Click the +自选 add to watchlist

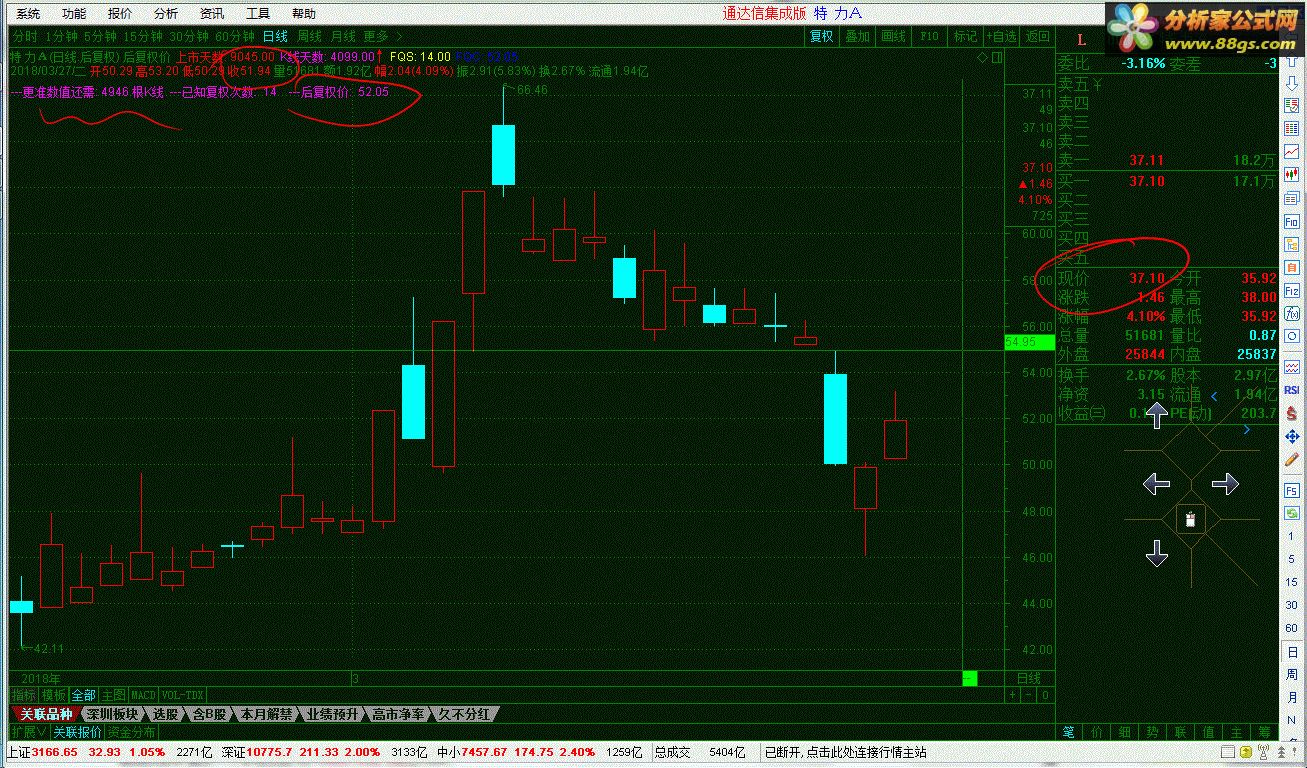click(x=1001, y=36)
